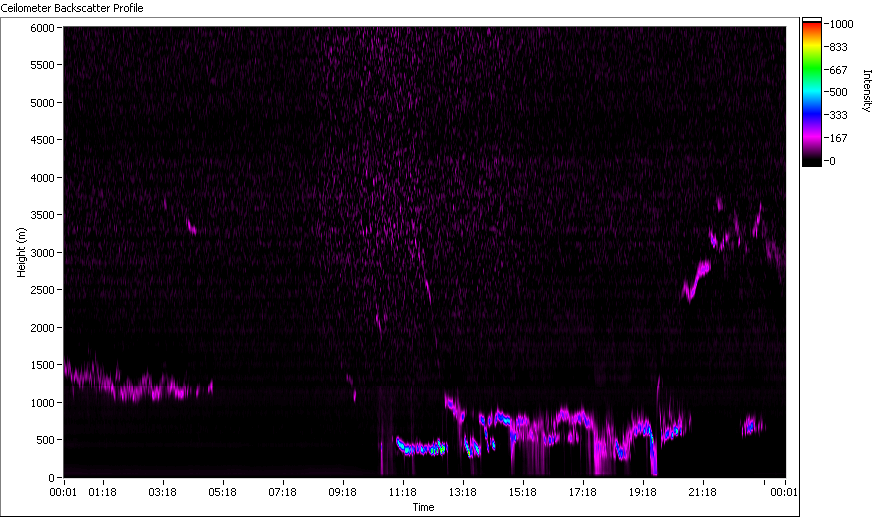Click the 5500 height axis label

coord(42,65)
